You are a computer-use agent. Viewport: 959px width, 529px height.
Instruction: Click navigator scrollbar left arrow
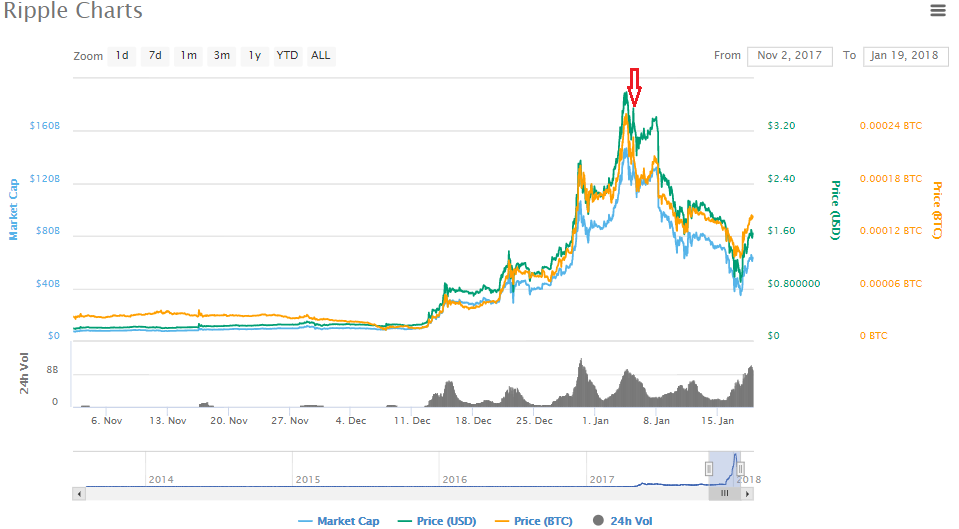(78, 494)
